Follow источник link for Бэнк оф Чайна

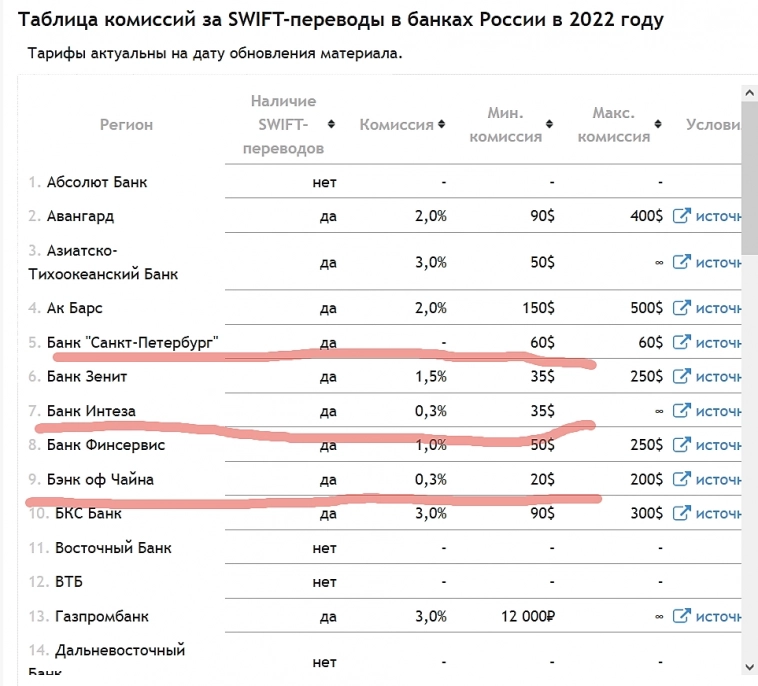(x=718, y=480)
